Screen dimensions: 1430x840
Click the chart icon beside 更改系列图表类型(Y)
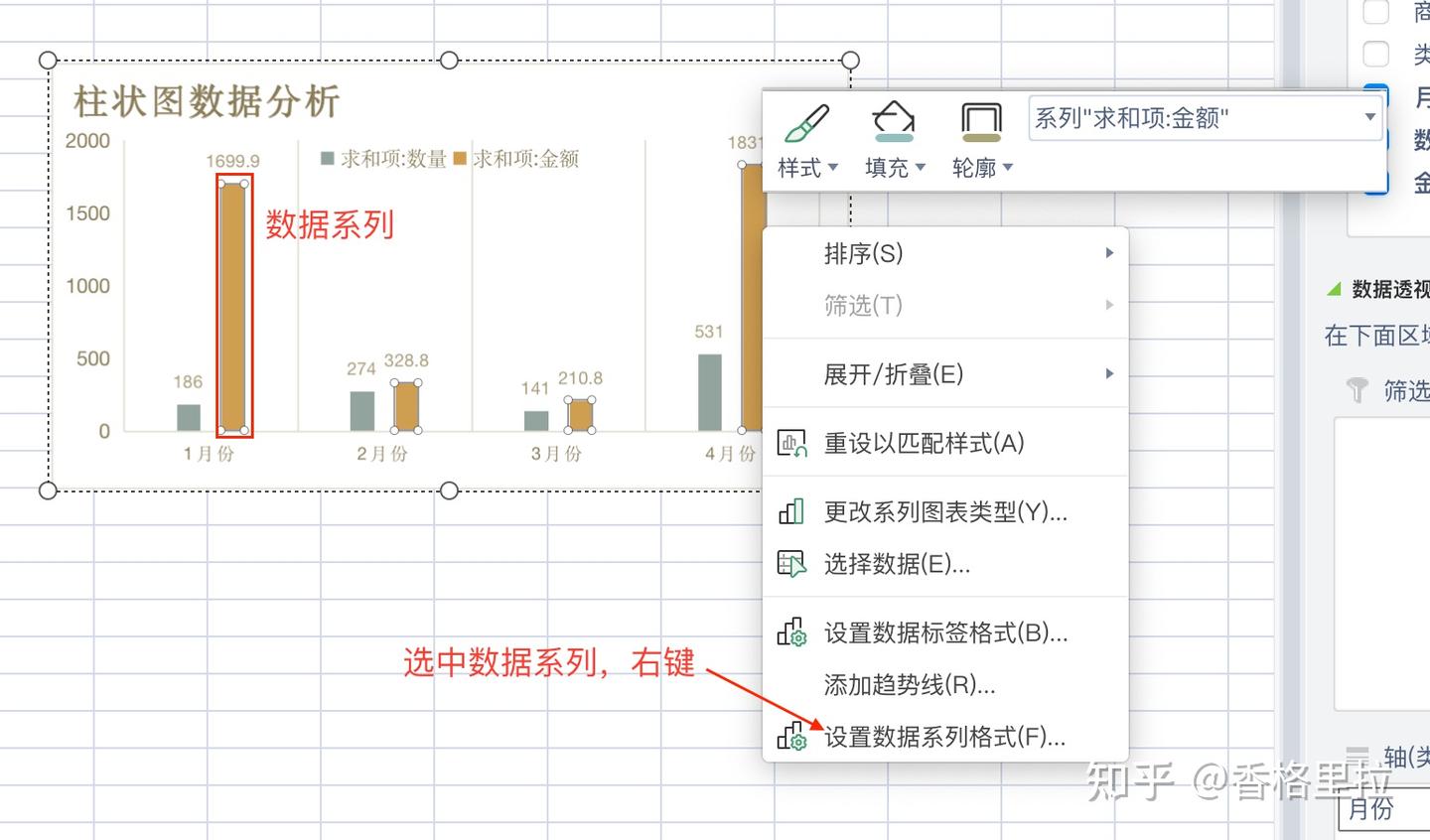click(x=791, y=511)
